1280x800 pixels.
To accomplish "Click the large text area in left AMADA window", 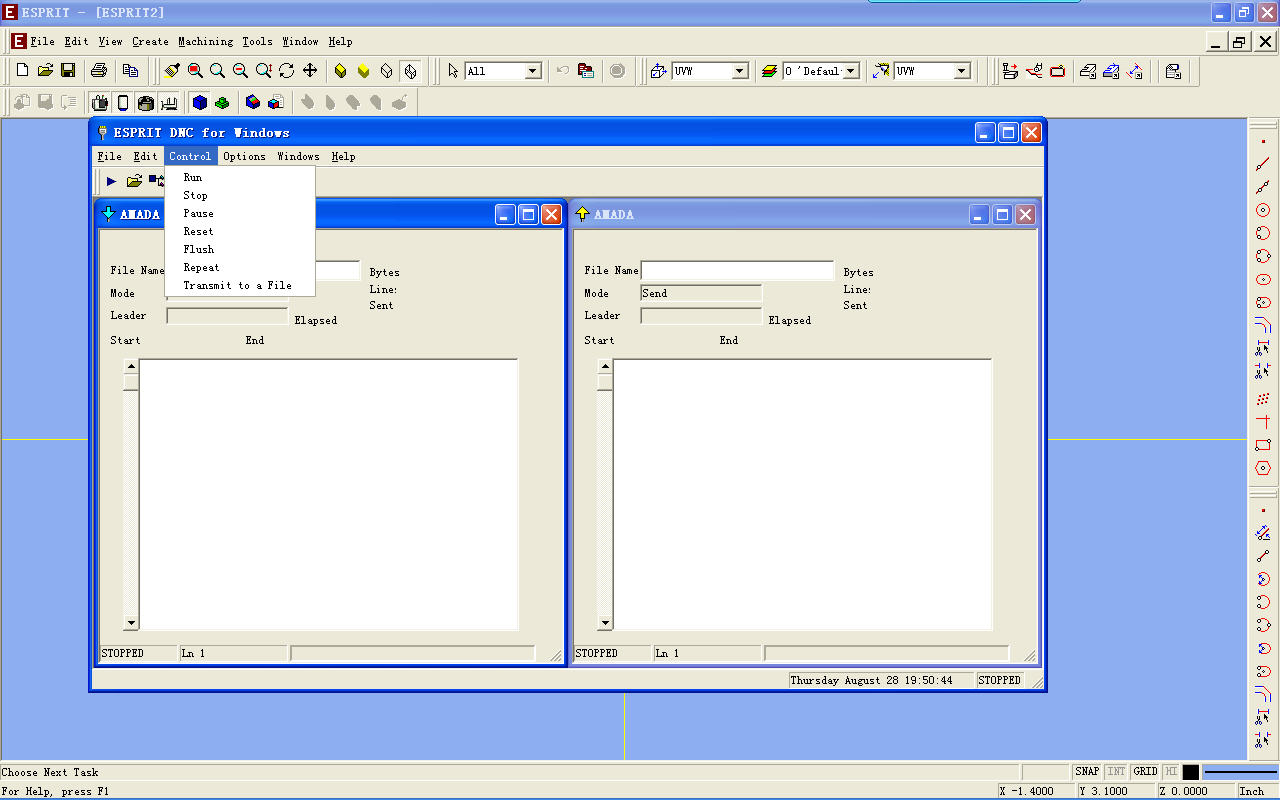I will 329,495.
